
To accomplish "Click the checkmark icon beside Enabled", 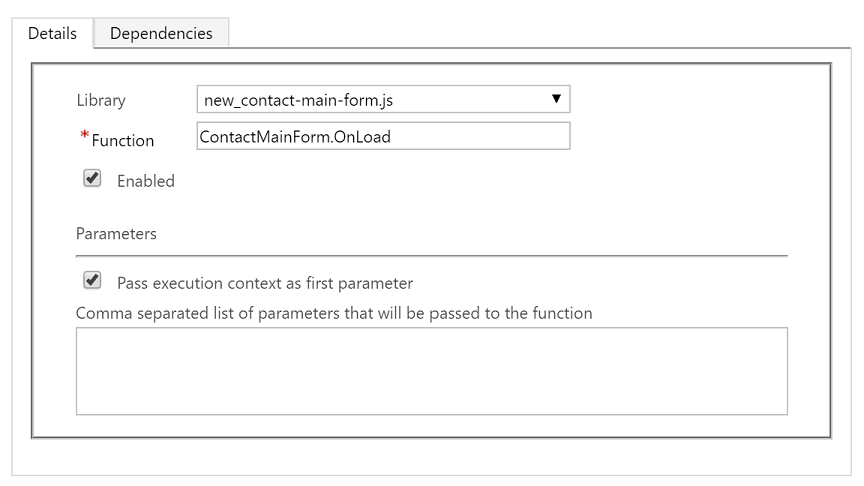I will pos(92,179).
